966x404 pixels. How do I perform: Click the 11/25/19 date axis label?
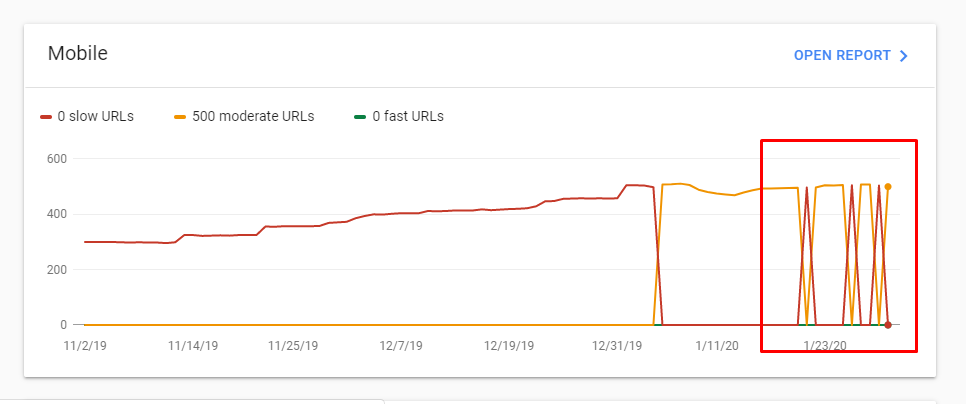293,345
